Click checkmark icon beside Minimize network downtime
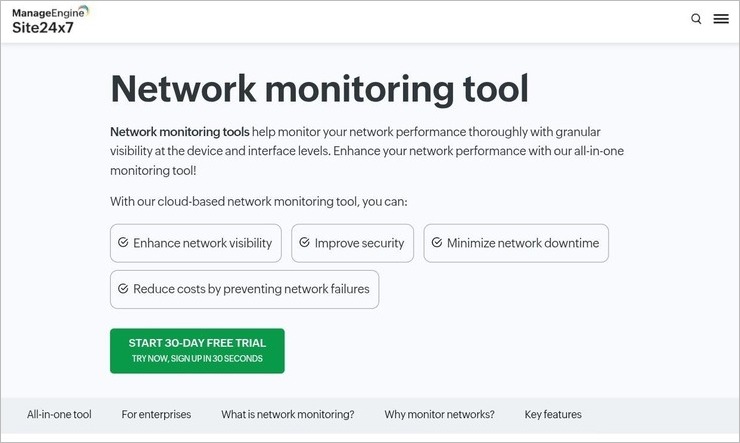Image resolution: width=740 pixels, height=443 pixels. point(436,243)
